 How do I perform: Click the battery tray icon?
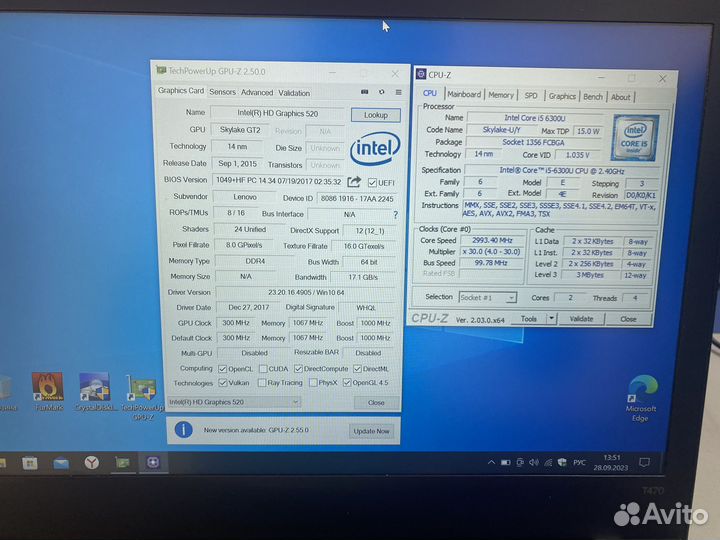[506, 462]
